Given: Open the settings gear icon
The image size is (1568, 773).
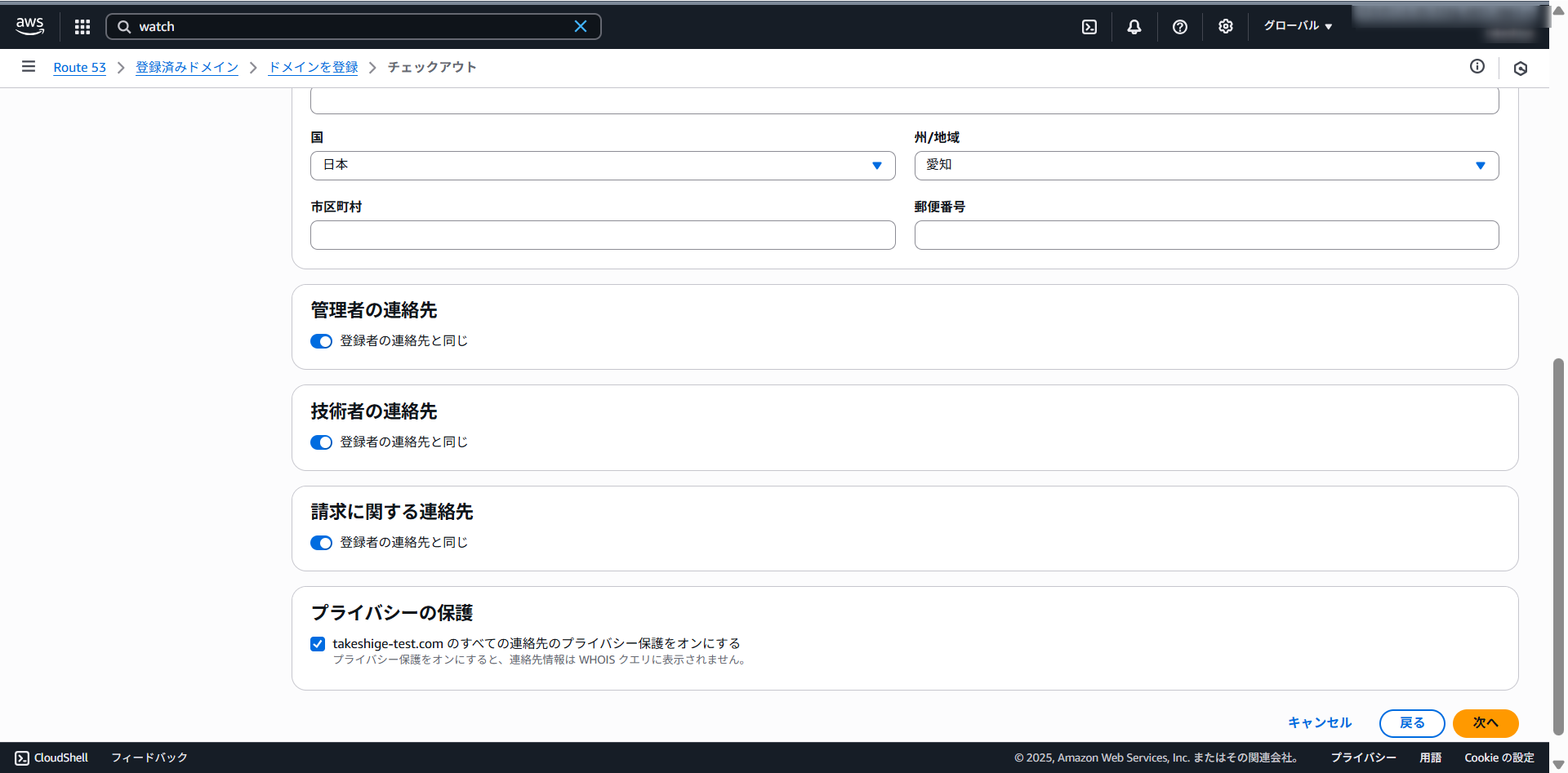Looking at the screenshot, I should pos(1225,27).
